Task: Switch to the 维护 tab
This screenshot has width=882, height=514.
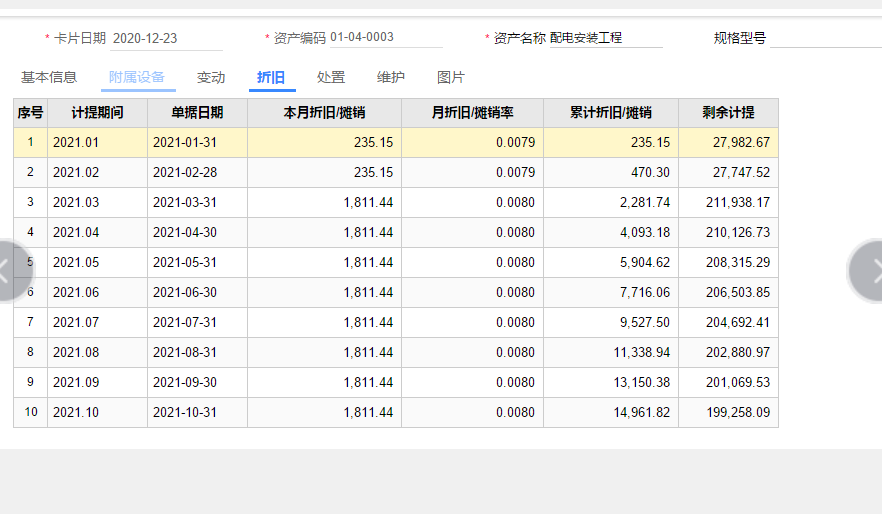Action: coord(391,77)
